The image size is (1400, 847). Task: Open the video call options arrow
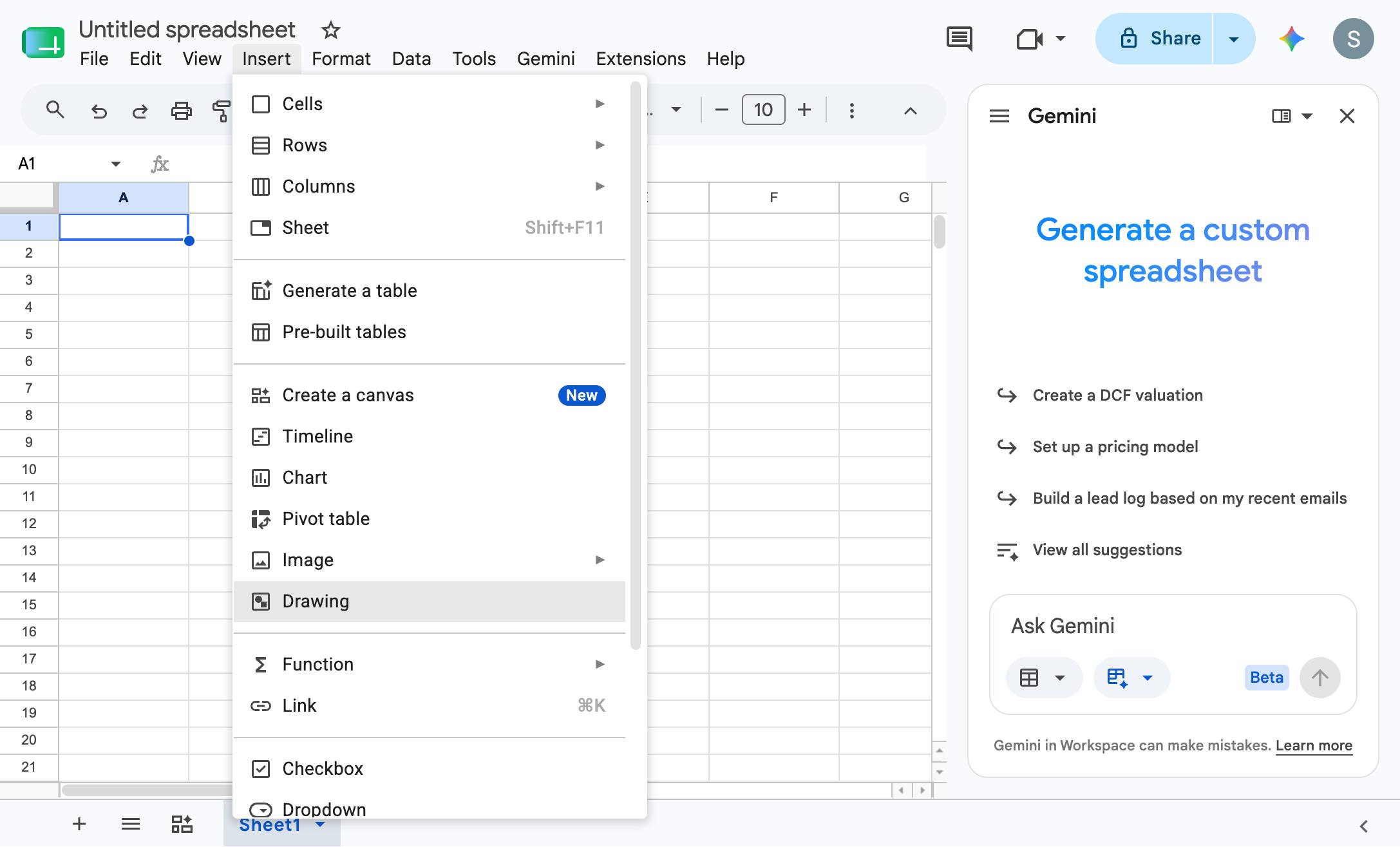pyautogui.click(x=1061, y=39)
